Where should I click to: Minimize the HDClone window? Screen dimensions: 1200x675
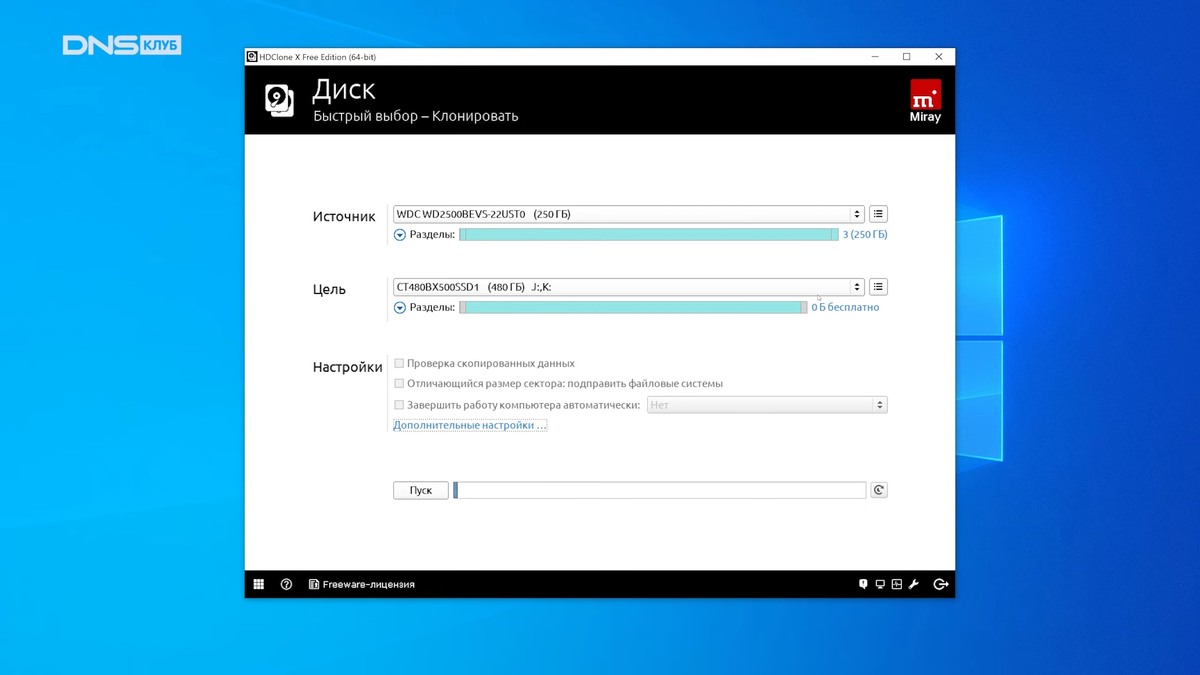coord(875,57)
